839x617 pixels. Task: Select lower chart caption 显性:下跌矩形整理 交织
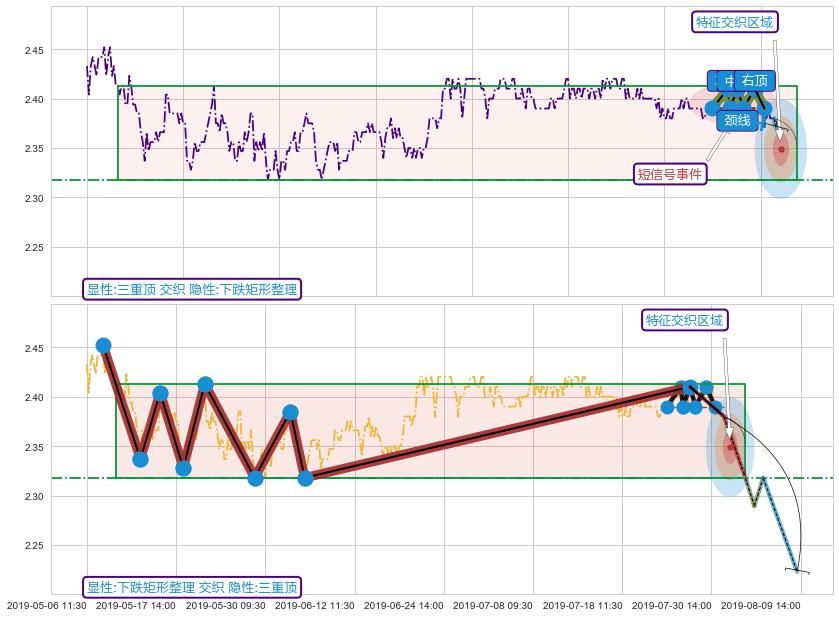tap(191, 587)
